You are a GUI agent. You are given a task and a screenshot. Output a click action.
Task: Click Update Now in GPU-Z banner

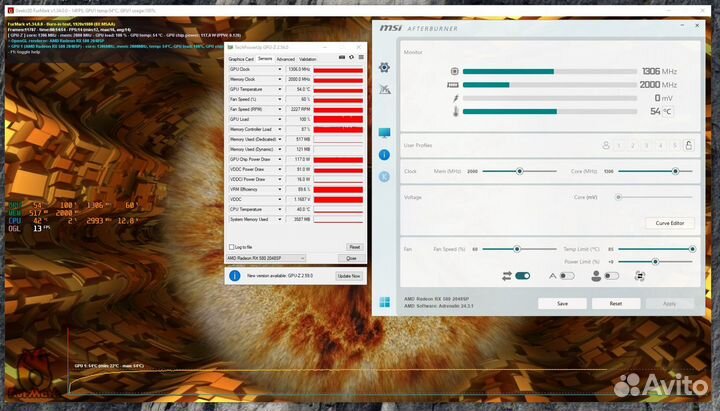coord(349,276)
